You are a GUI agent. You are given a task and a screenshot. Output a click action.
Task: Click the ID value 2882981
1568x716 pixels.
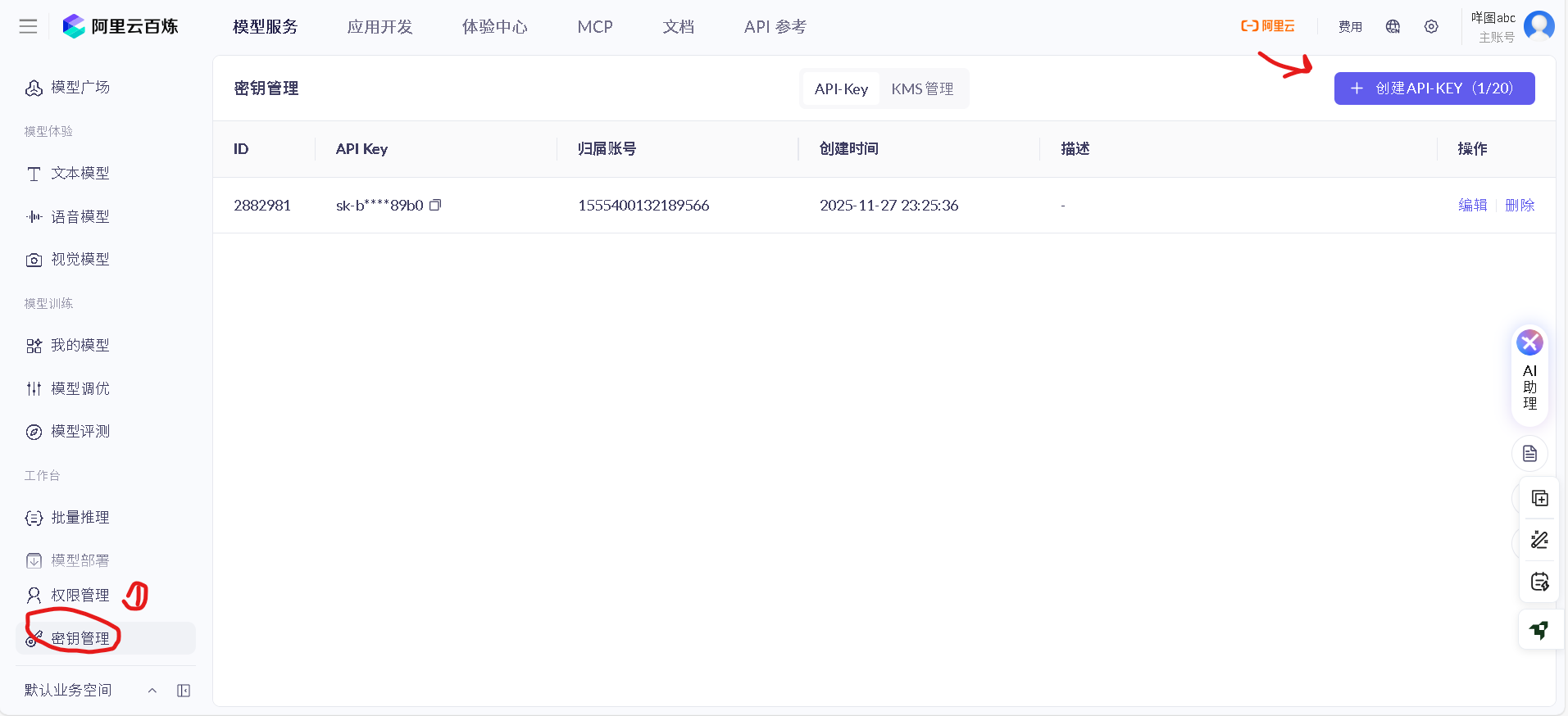[262, 206]
